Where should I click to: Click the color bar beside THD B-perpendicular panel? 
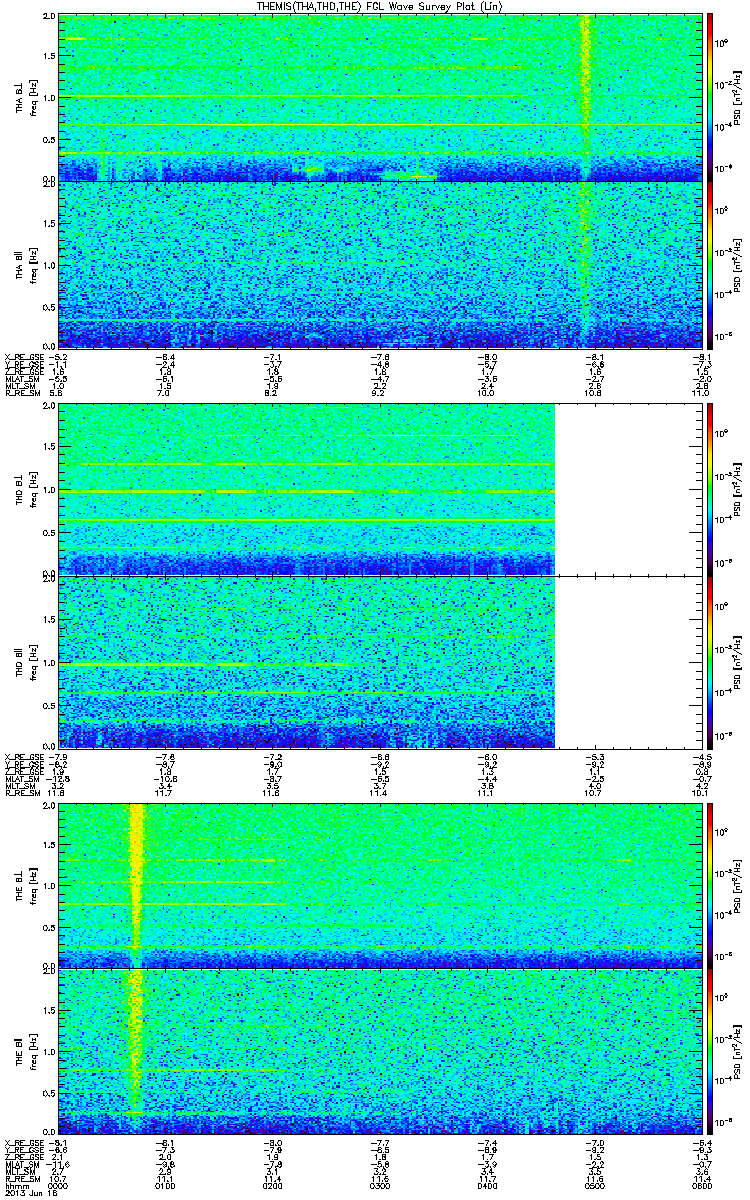[710, 489]
